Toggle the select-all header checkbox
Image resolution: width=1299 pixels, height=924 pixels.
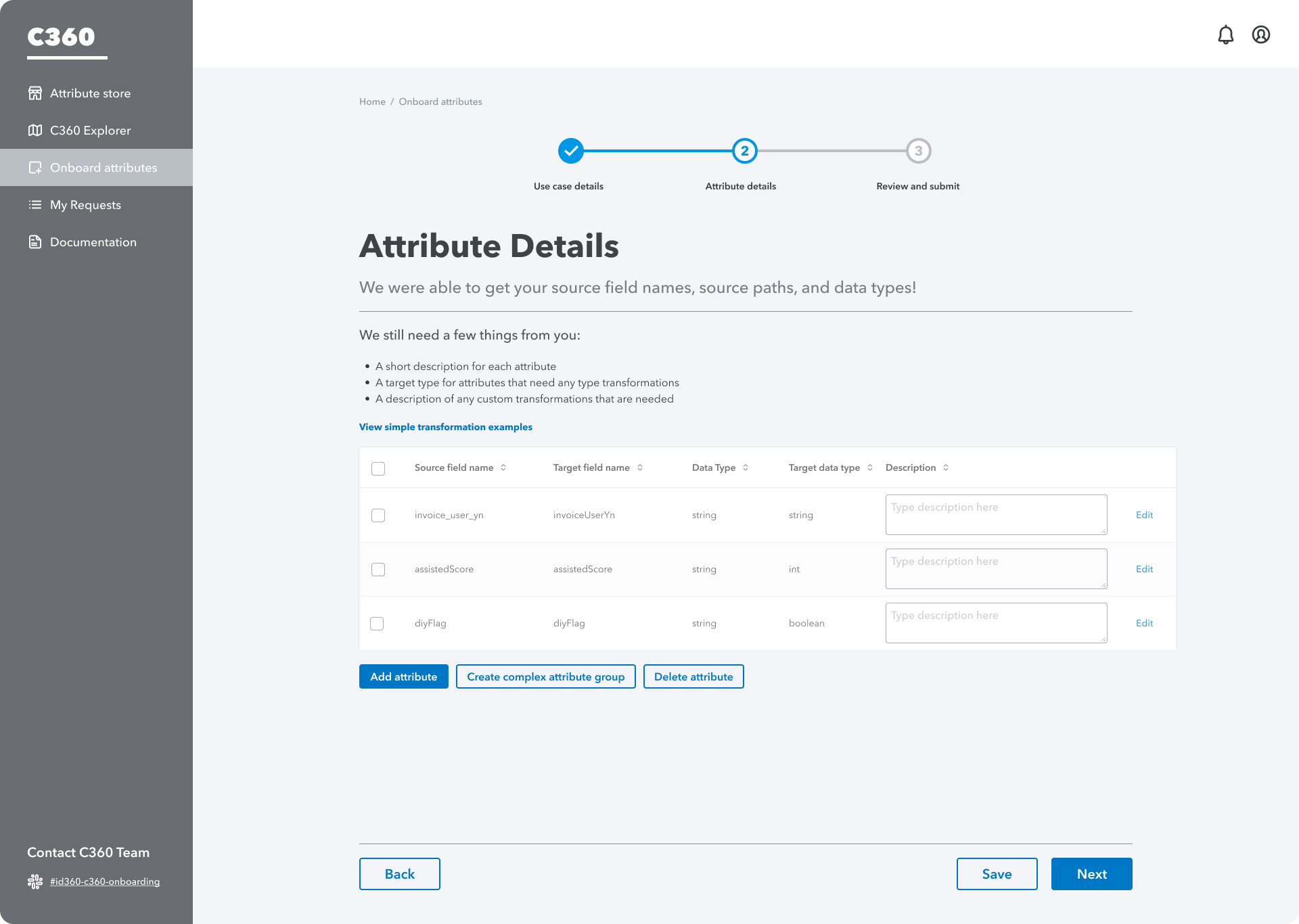coord(378,468)
